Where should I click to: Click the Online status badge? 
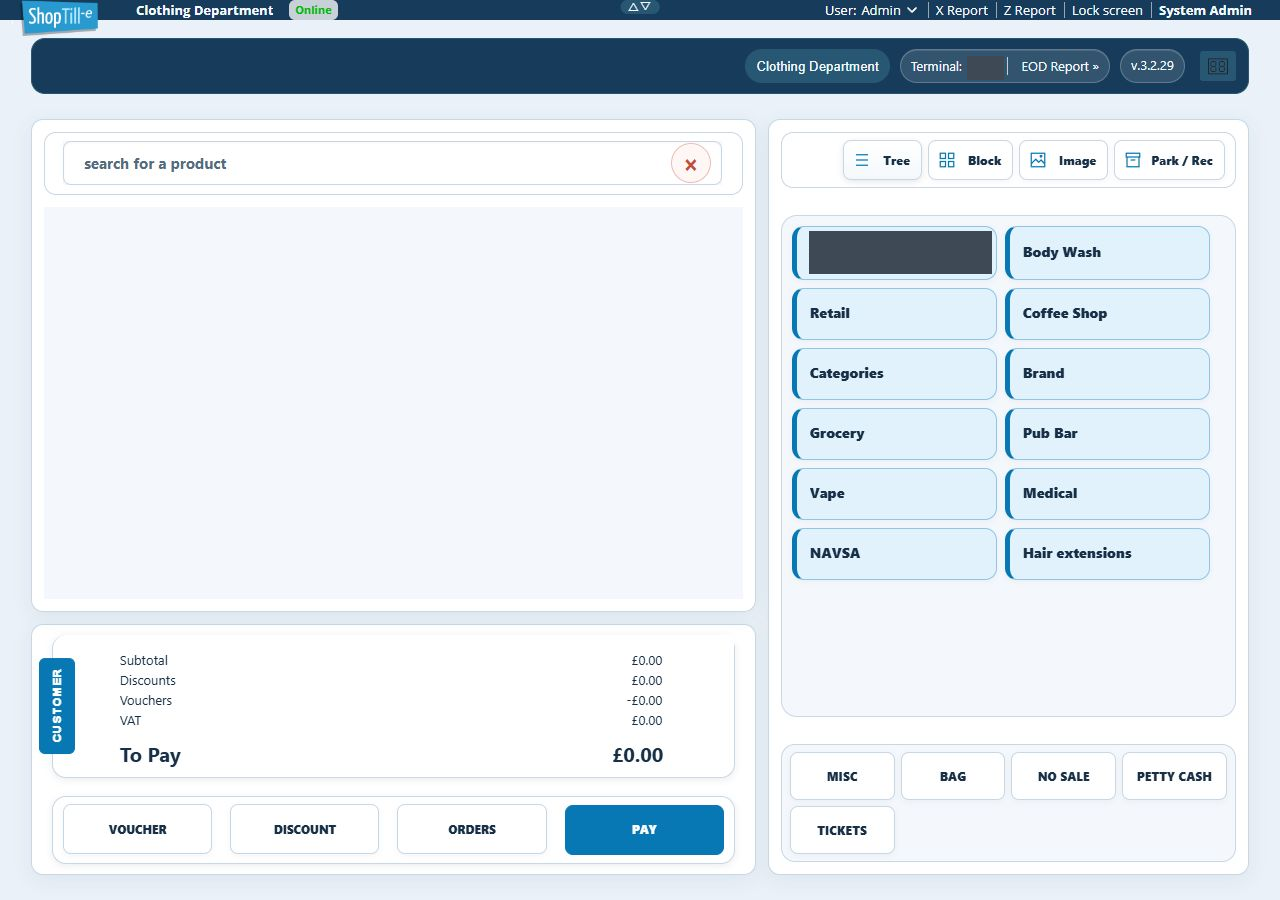click(x=313, y=10)
